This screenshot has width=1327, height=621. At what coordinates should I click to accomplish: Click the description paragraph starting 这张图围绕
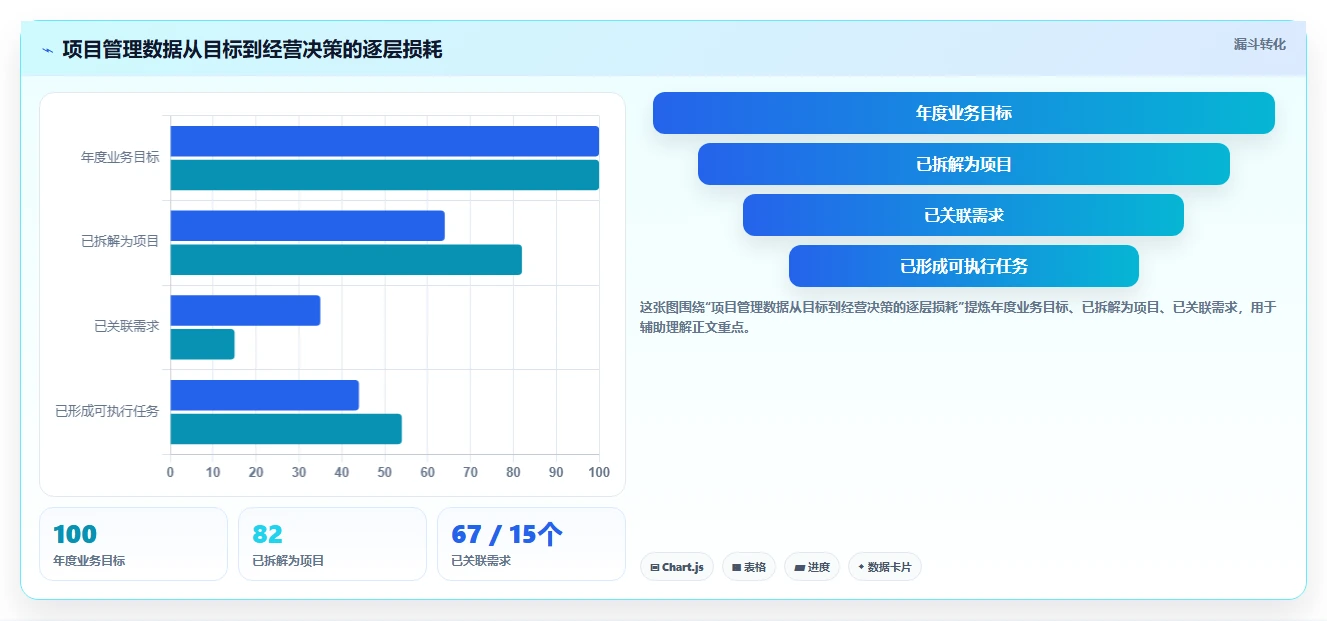click(958, 317)
